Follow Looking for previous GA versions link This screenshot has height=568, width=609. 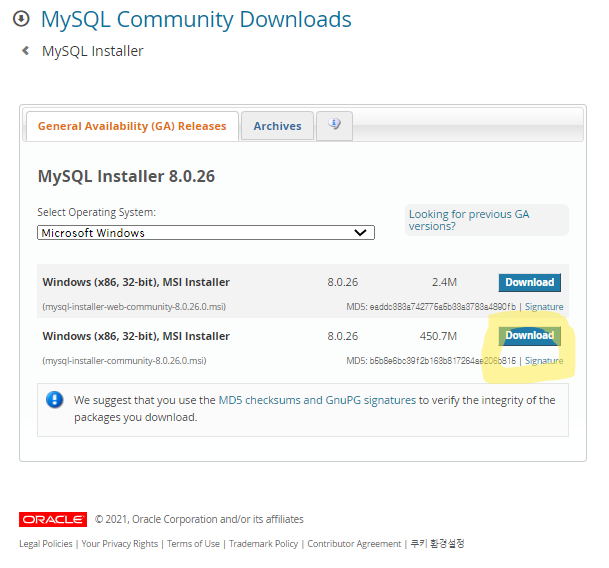pyautogui.click(x=469, y=220)
